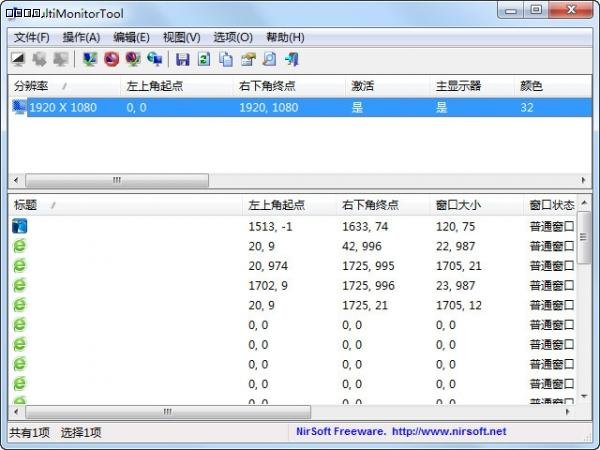Click up arrow of windows list vertical scrollbar

584,203
